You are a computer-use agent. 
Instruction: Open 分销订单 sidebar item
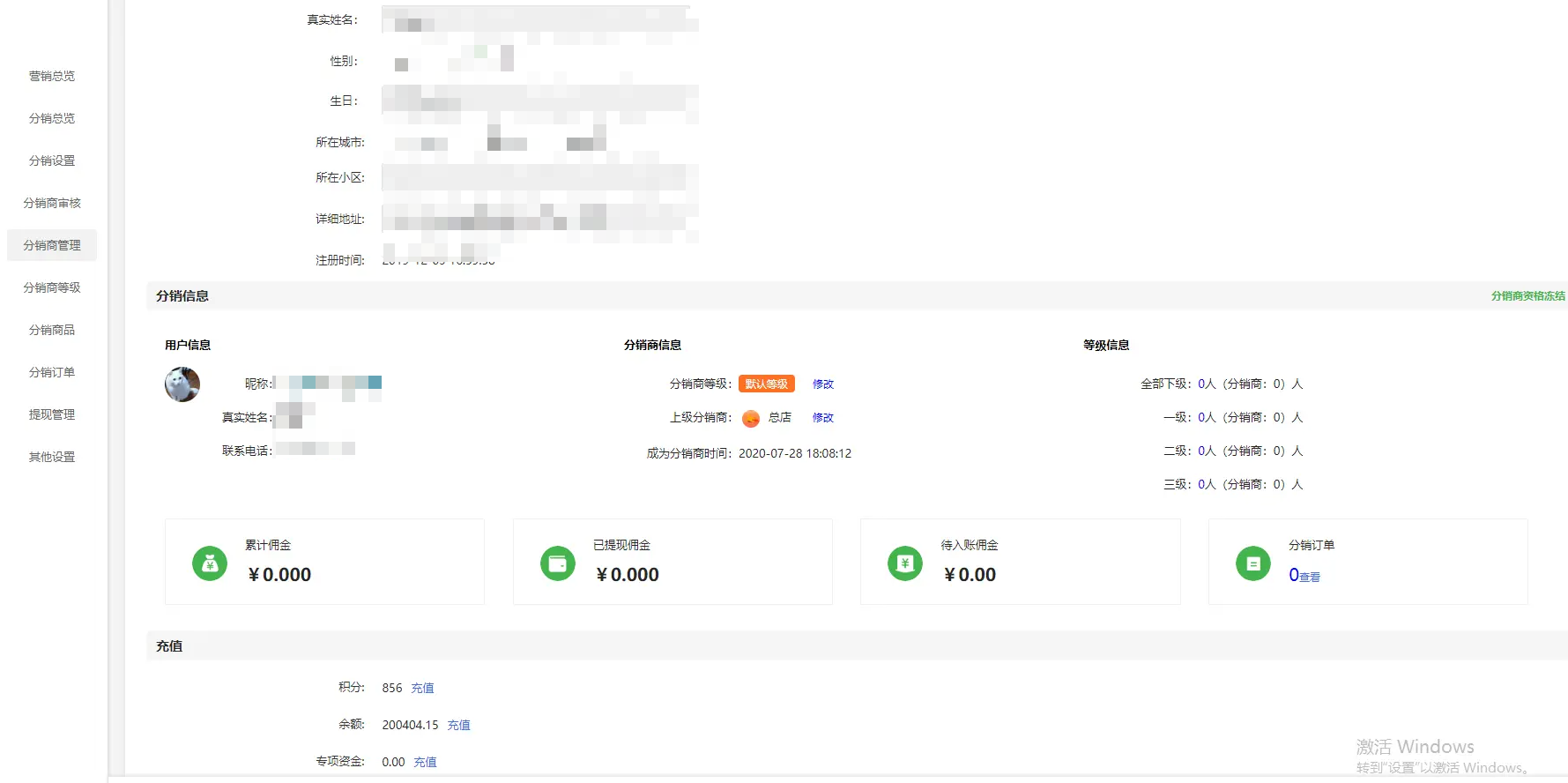pos(52,372)
